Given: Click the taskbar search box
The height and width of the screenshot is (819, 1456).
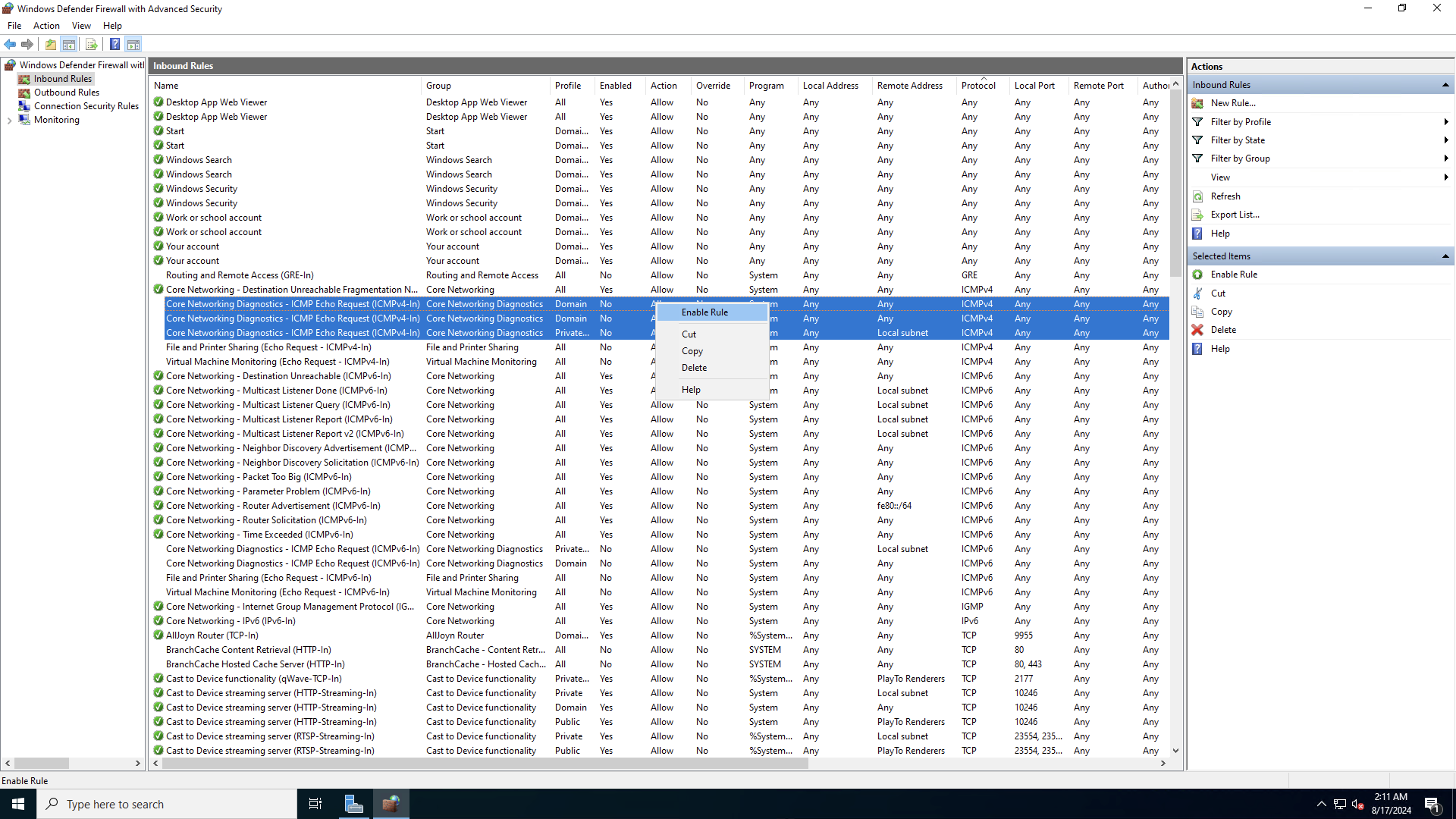Looking at the screenshot, I should (167, 804).
